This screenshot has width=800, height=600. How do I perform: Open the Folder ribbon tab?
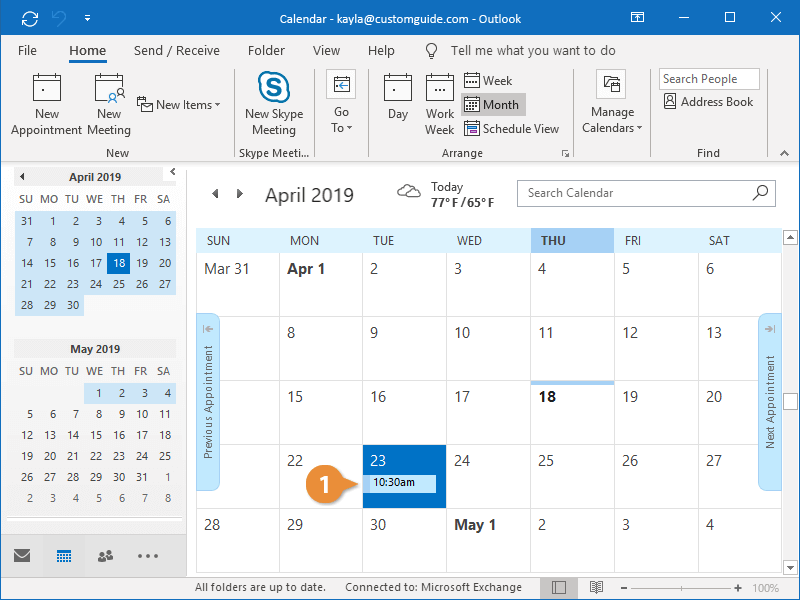click(266, 51)
